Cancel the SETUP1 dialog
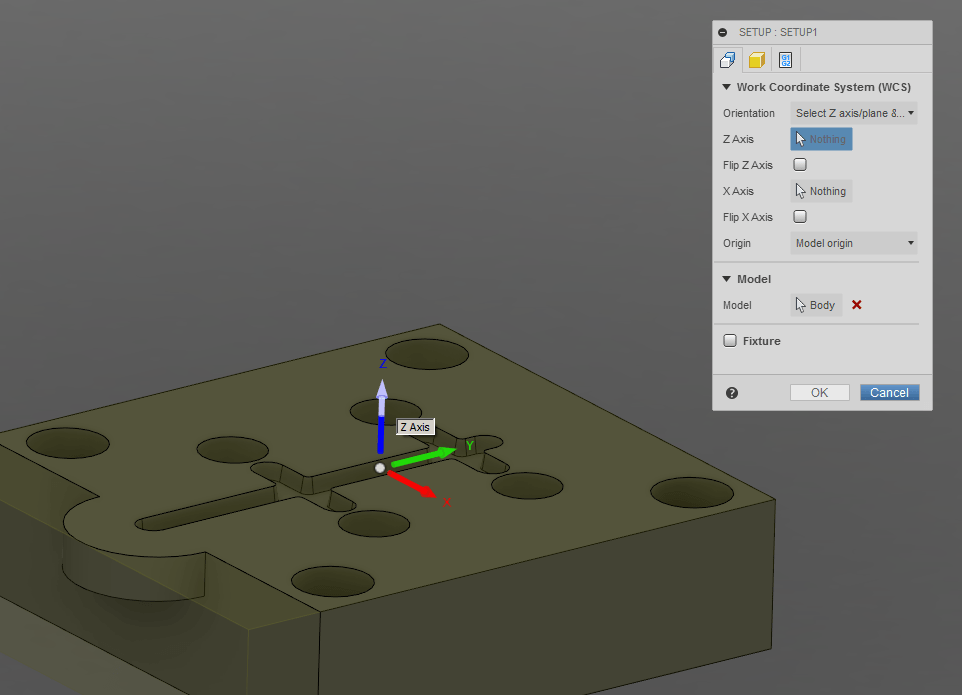Image resolution: width=962 pixels, height=695 pixels. tap(889, 392)
